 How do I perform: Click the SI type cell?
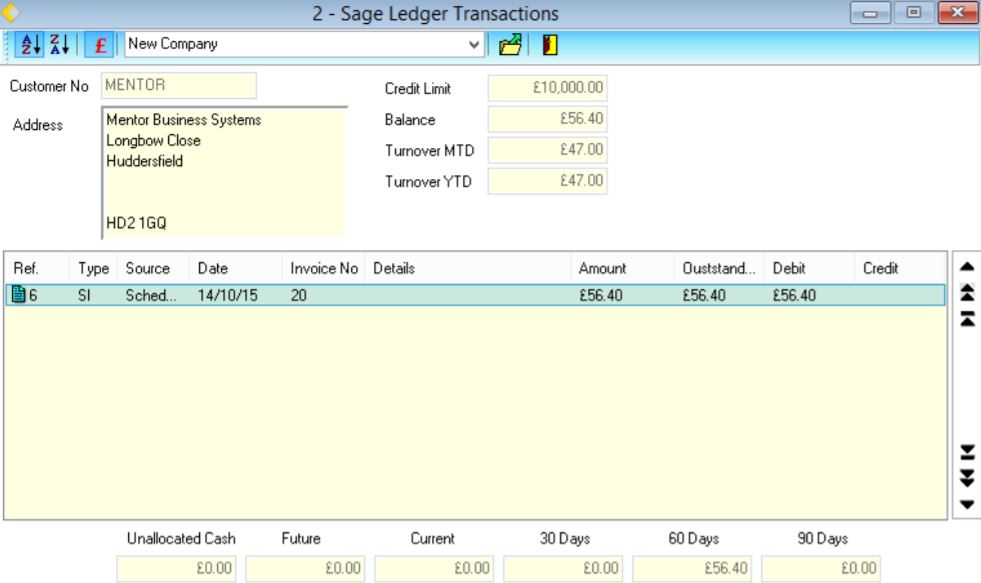click(x=84, y=295)
